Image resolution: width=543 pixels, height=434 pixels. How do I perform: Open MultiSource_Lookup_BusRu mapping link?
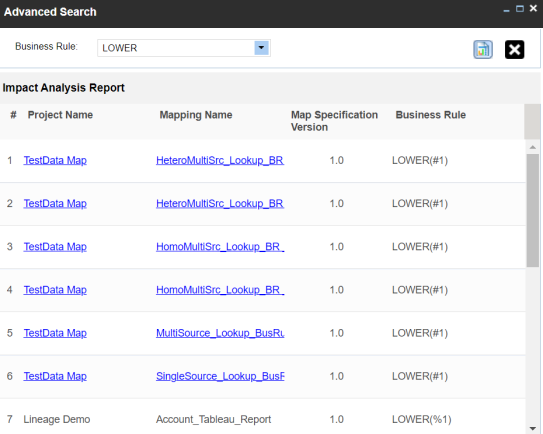click(220, 333)
